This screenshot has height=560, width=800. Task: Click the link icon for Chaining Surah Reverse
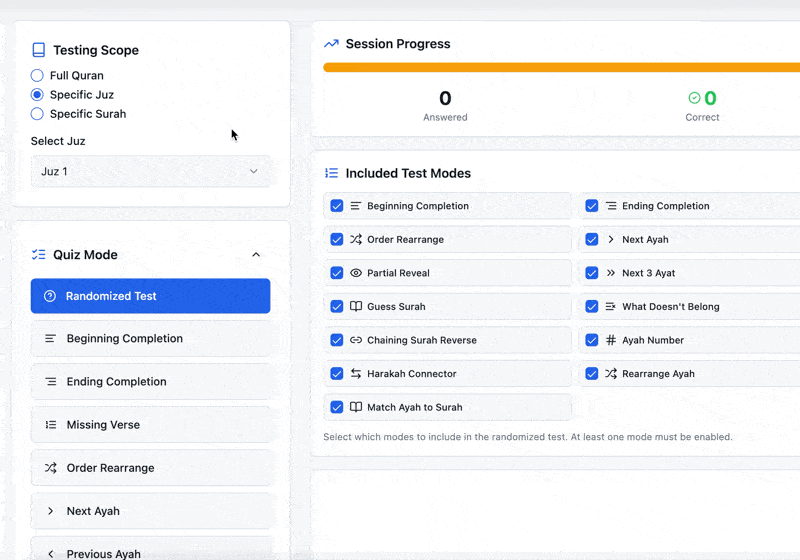356,340
